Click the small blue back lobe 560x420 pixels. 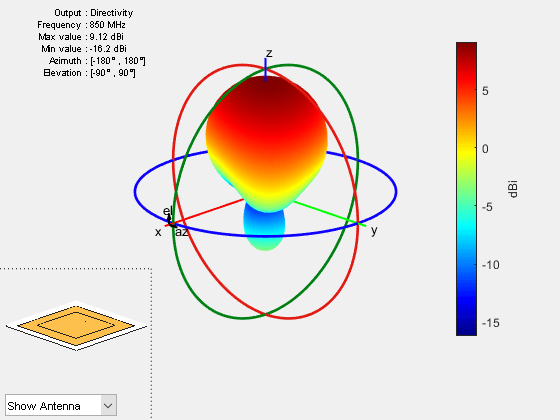pyautogui.click(x=264, y=228)
